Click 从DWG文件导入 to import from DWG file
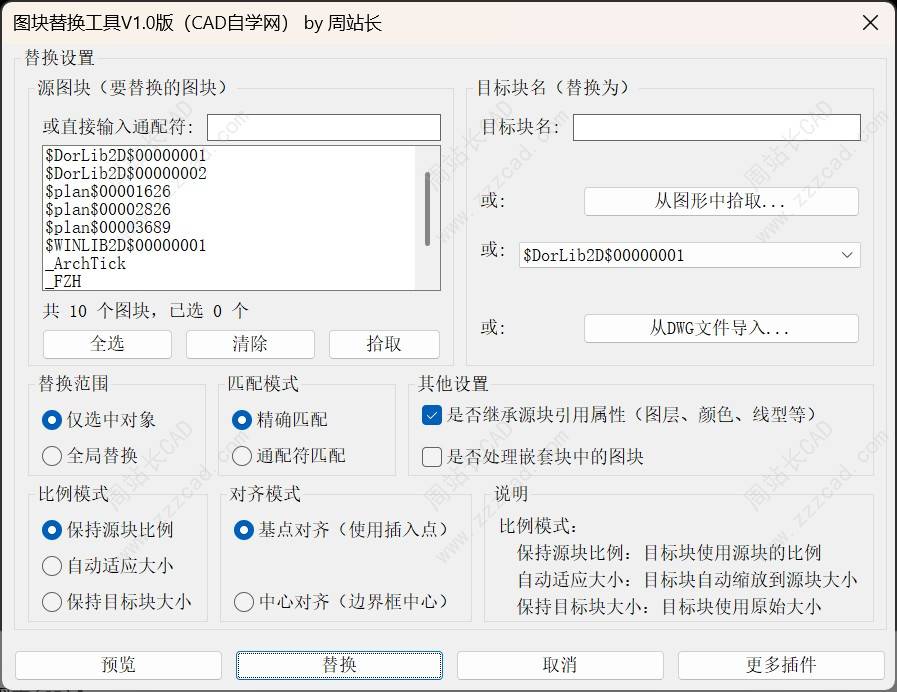 [x=721, y=328]
